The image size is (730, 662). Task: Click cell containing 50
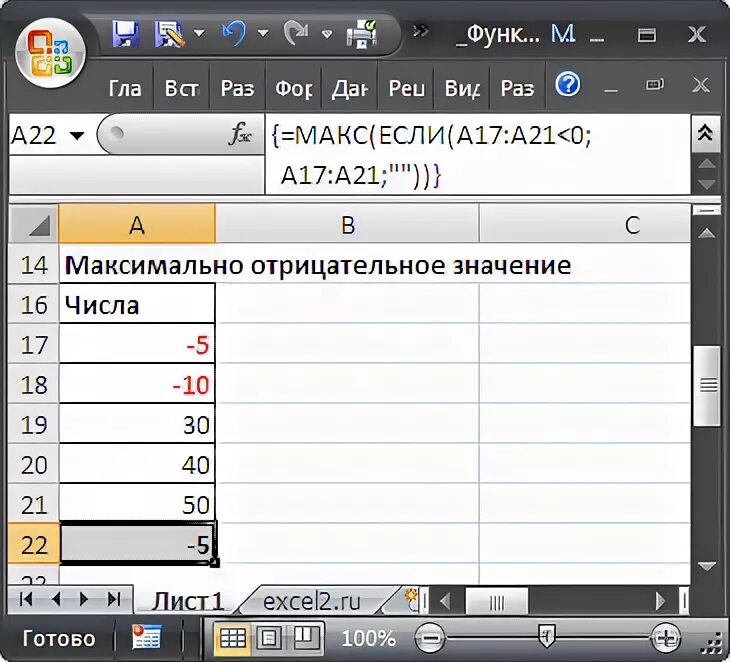point(137,503)
